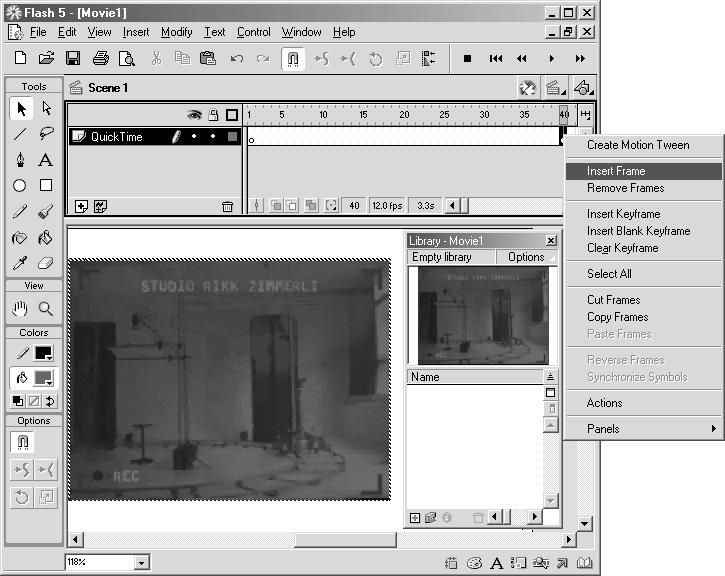Select the Zoom magnifier tool
This screenshot has width=725, height=576.
tap(46, 308)
